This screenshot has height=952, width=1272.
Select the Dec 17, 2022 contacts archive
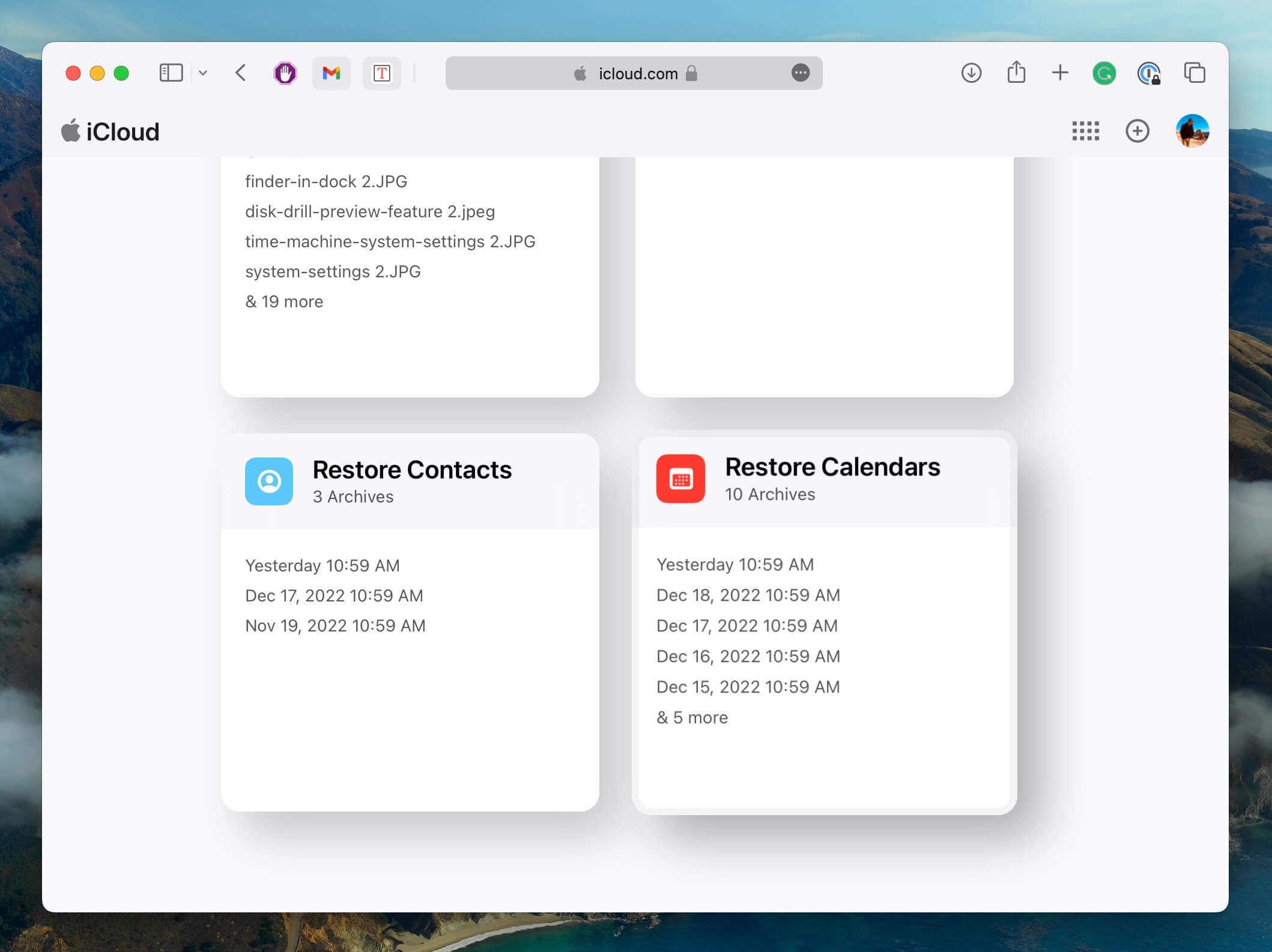[334, 595]
